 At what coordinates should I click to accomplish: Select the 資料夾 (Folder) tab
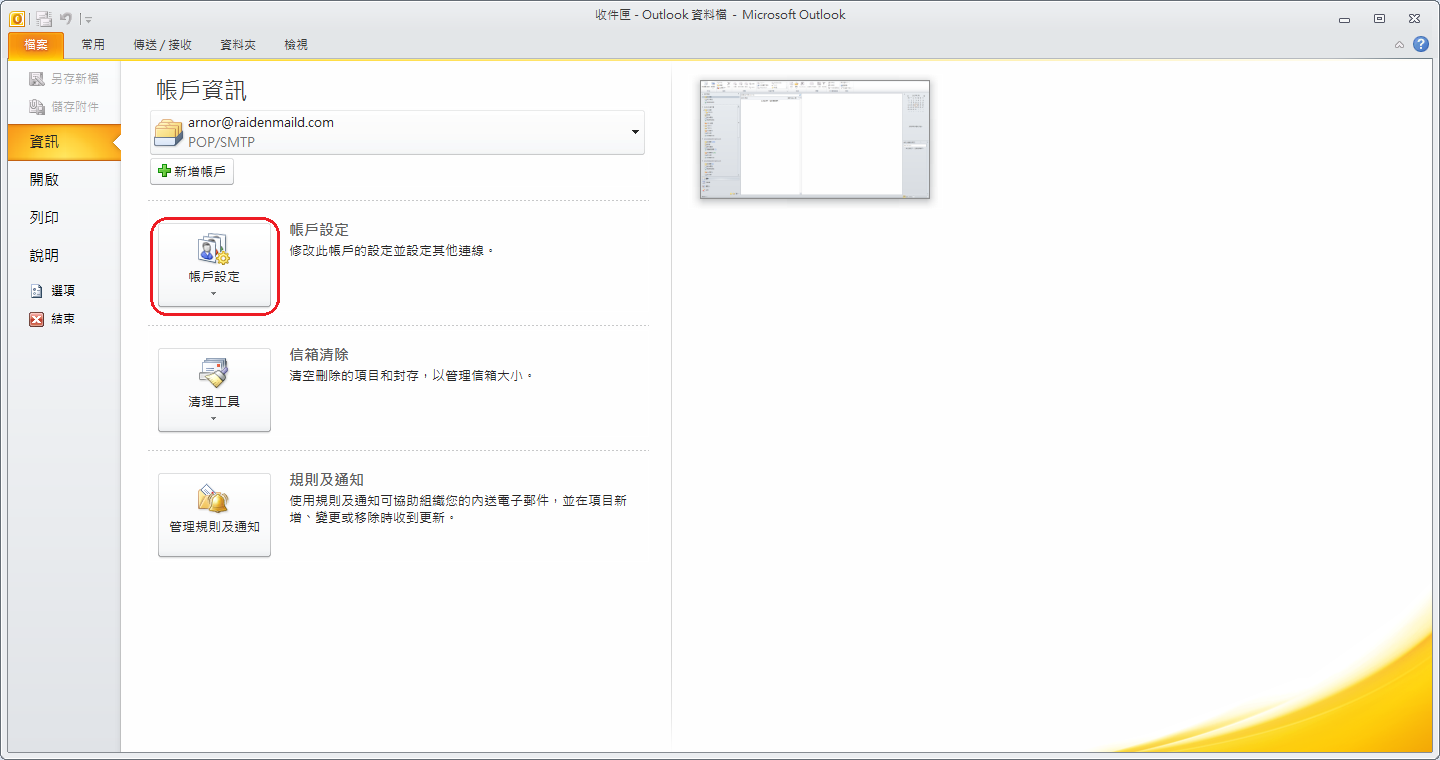[238, 45]
